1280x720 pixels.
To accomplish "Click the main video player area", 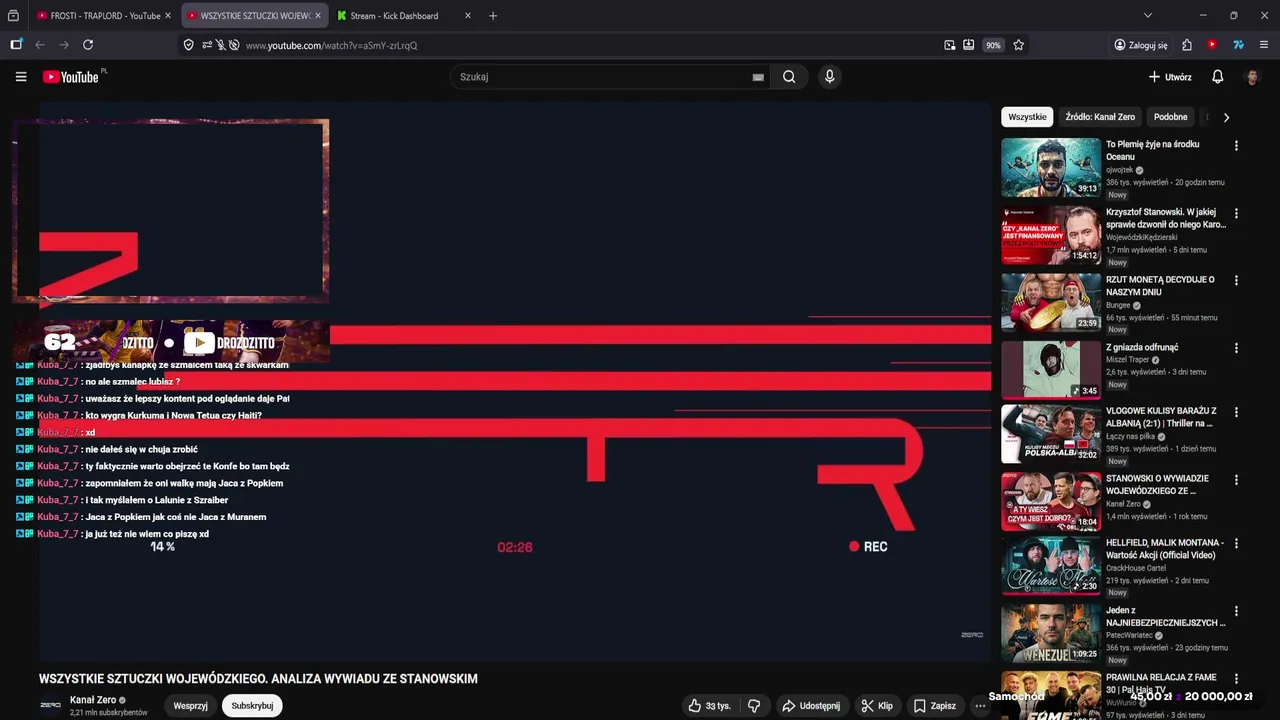I will click(x=515, y=381).
